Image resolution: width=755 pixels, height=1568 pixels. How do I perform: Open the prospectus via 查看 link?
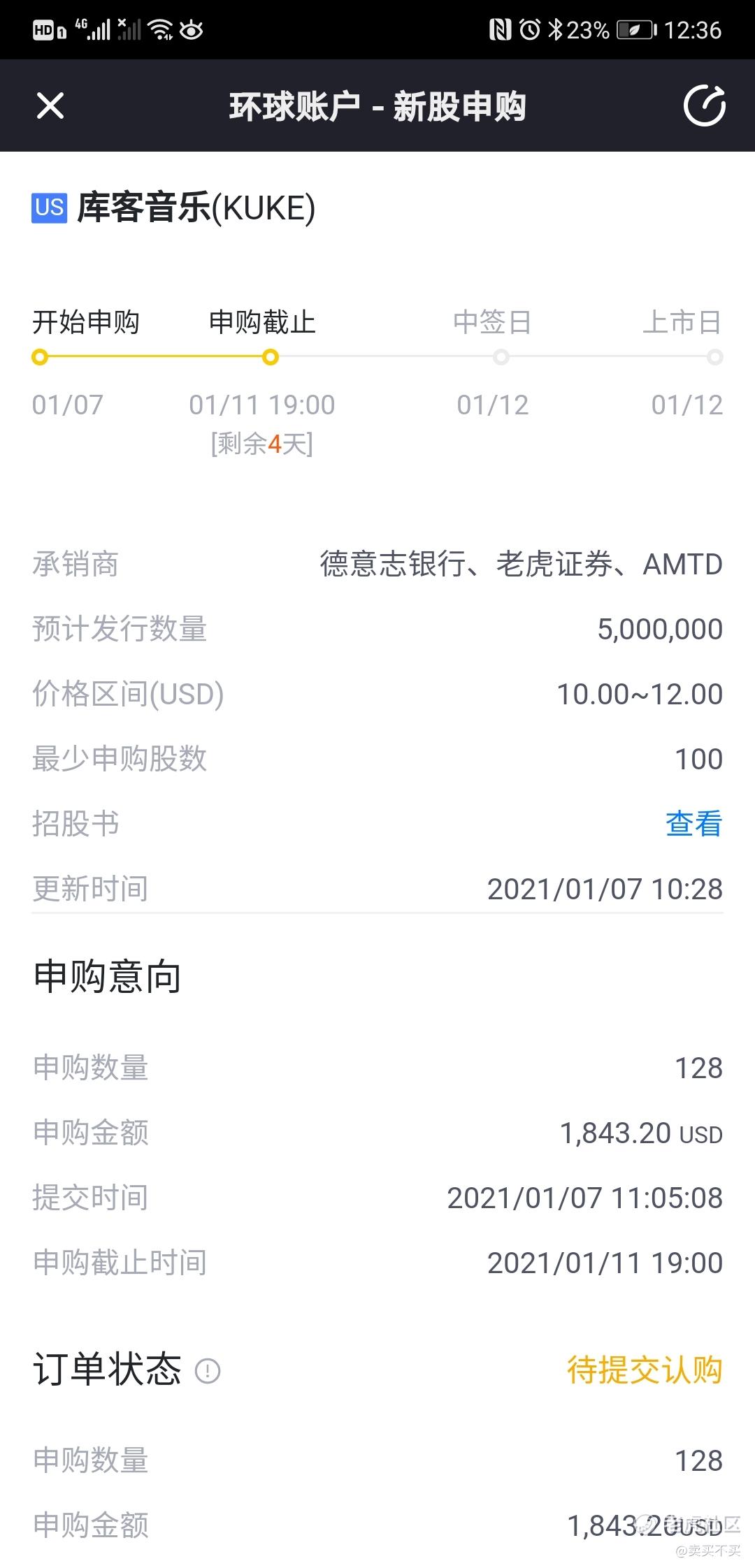pyautogui.click(x=693, y=824)
